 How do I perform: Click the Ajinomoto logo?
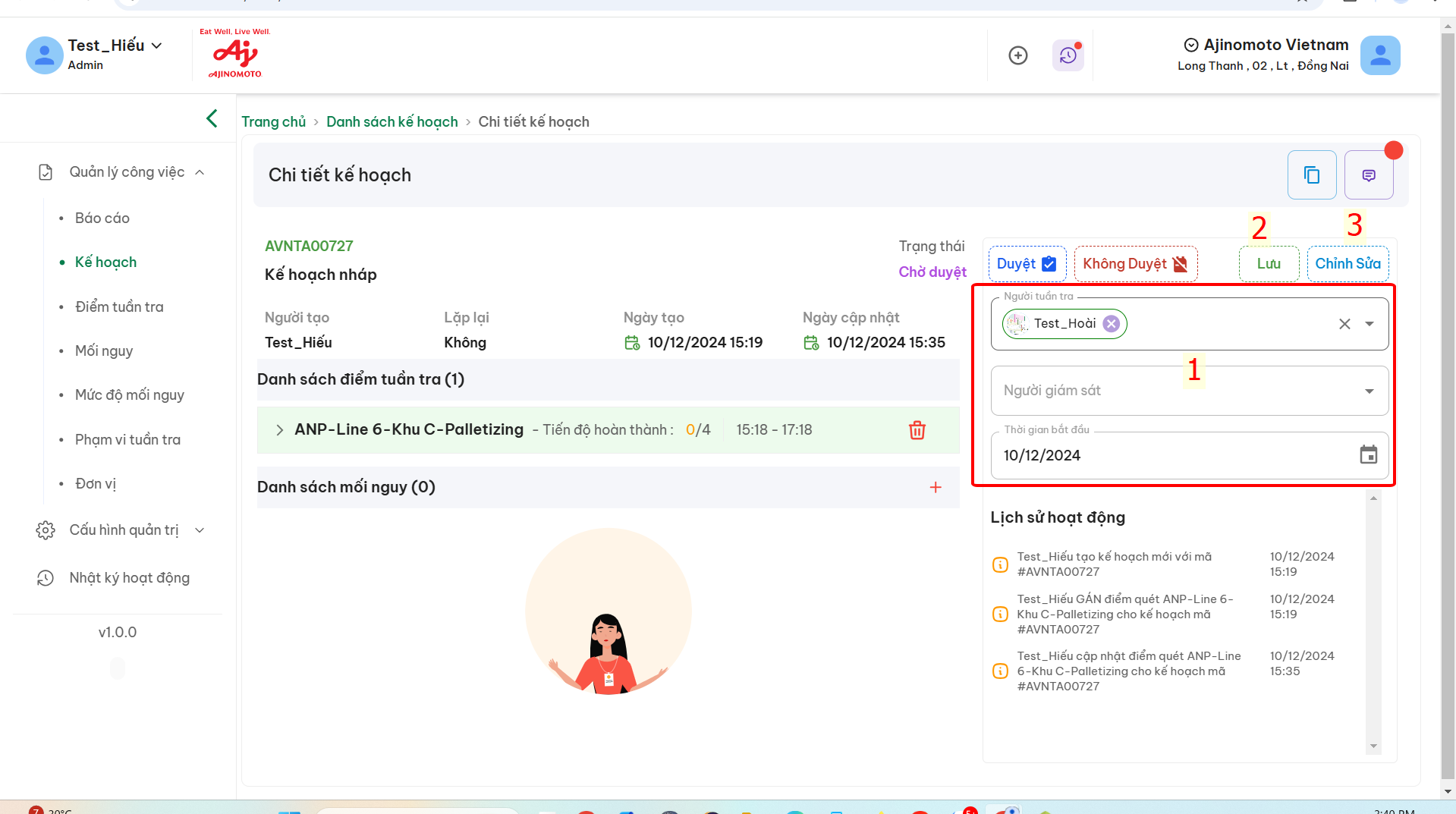click(235, 53)
